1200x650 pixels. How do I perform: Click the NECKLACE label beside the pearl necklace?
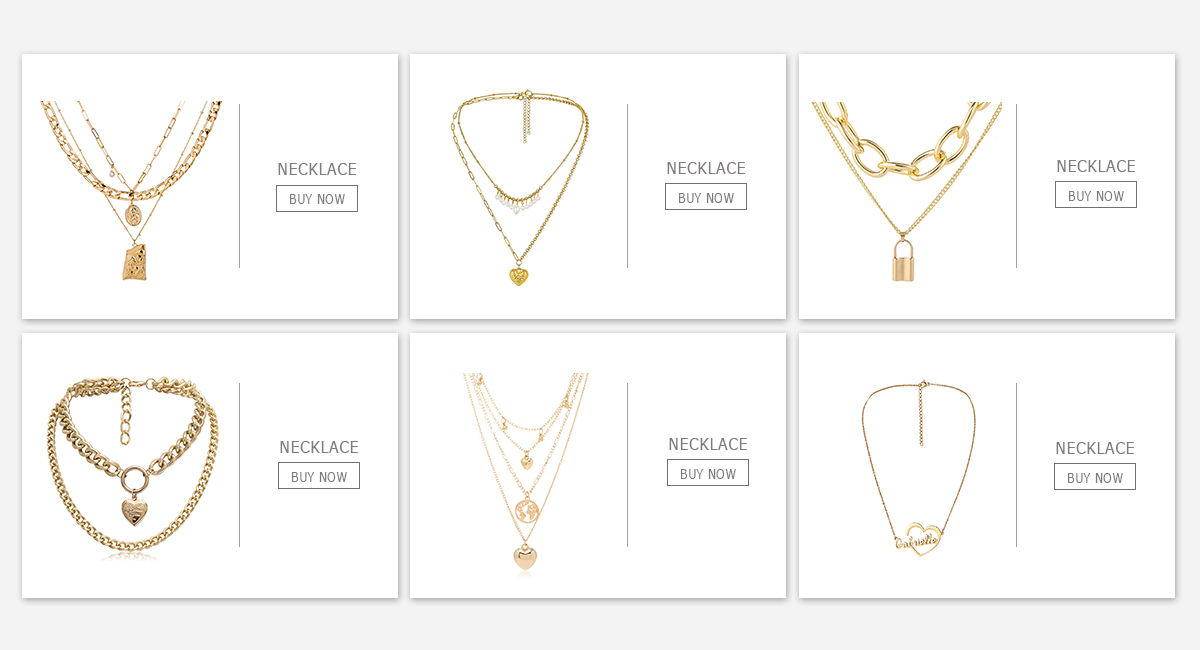point(706,168)
